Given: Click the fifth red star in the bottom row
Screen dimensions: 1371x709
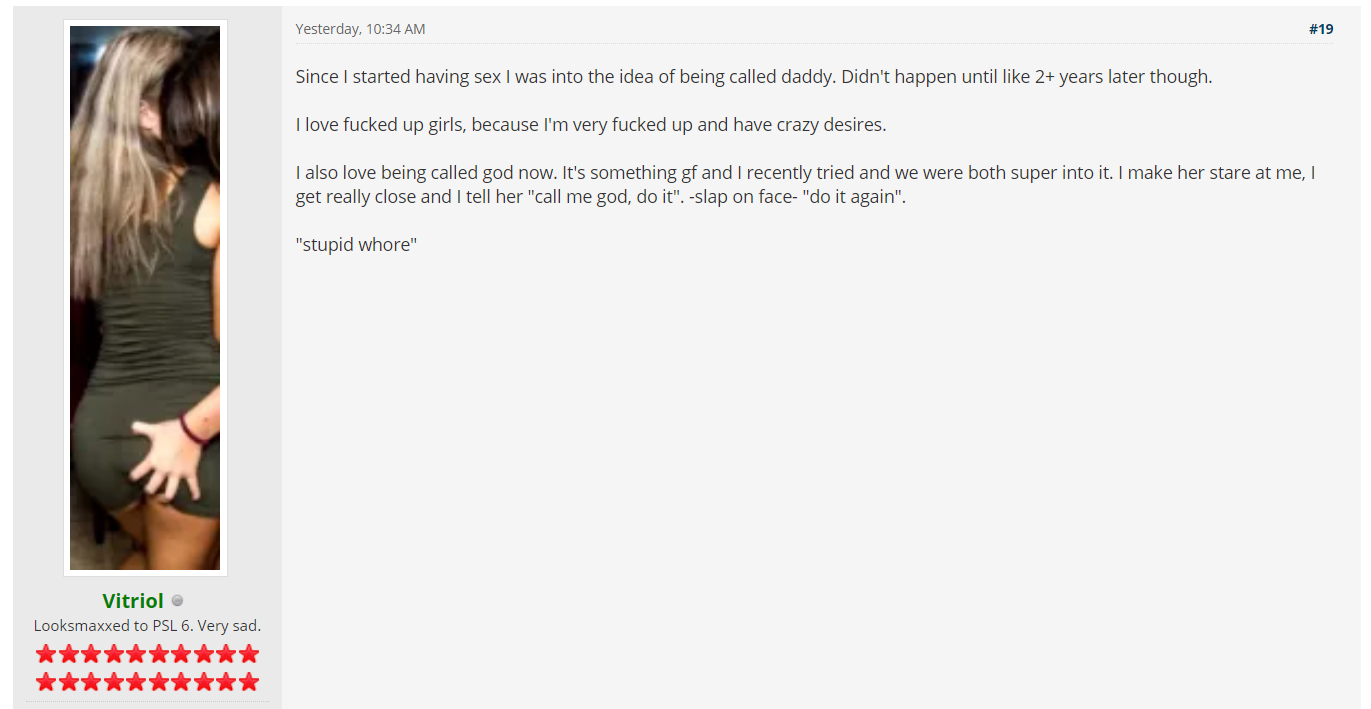Looking at the screenshot, I should (136, 682).
